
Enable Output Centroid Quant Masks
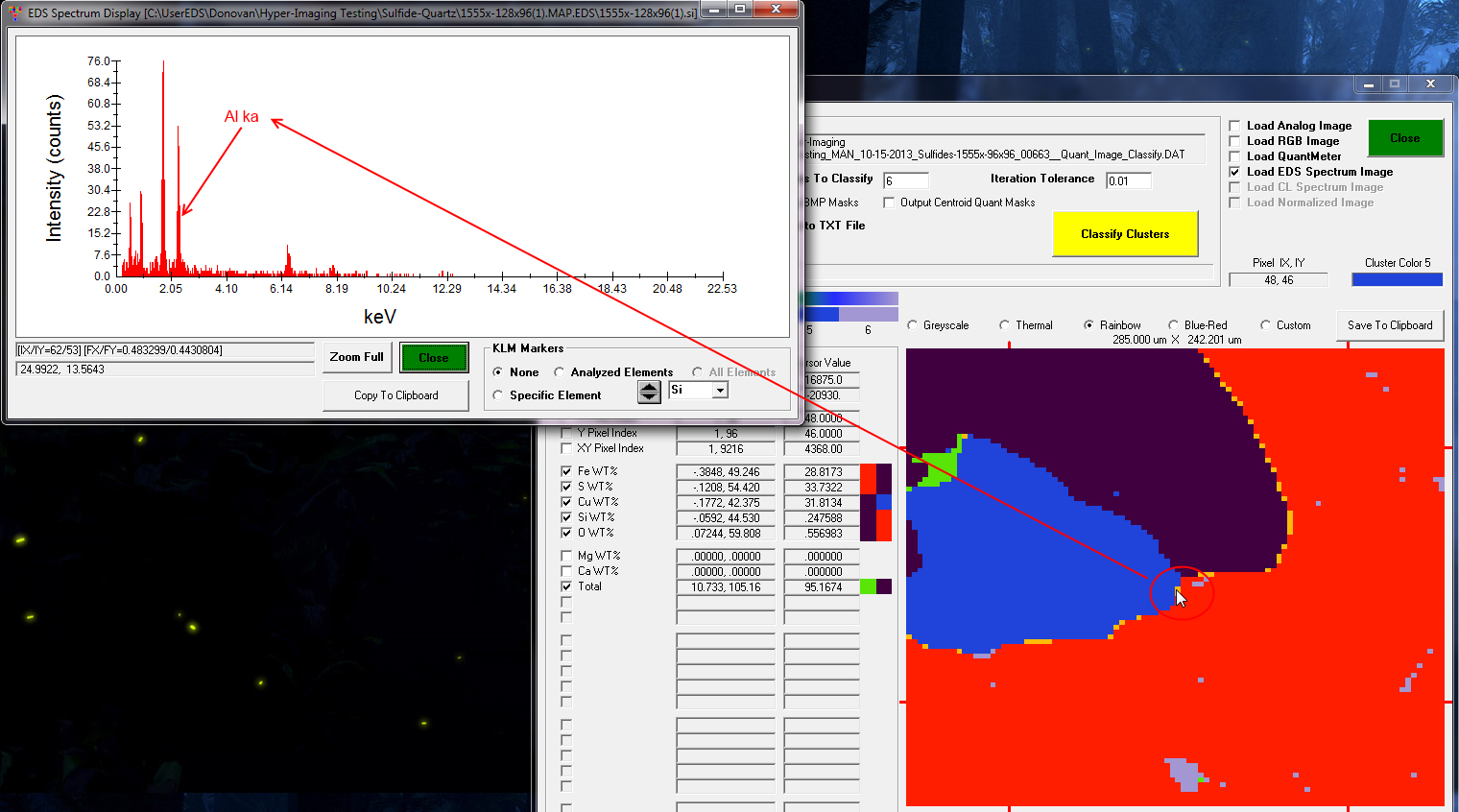889,203
